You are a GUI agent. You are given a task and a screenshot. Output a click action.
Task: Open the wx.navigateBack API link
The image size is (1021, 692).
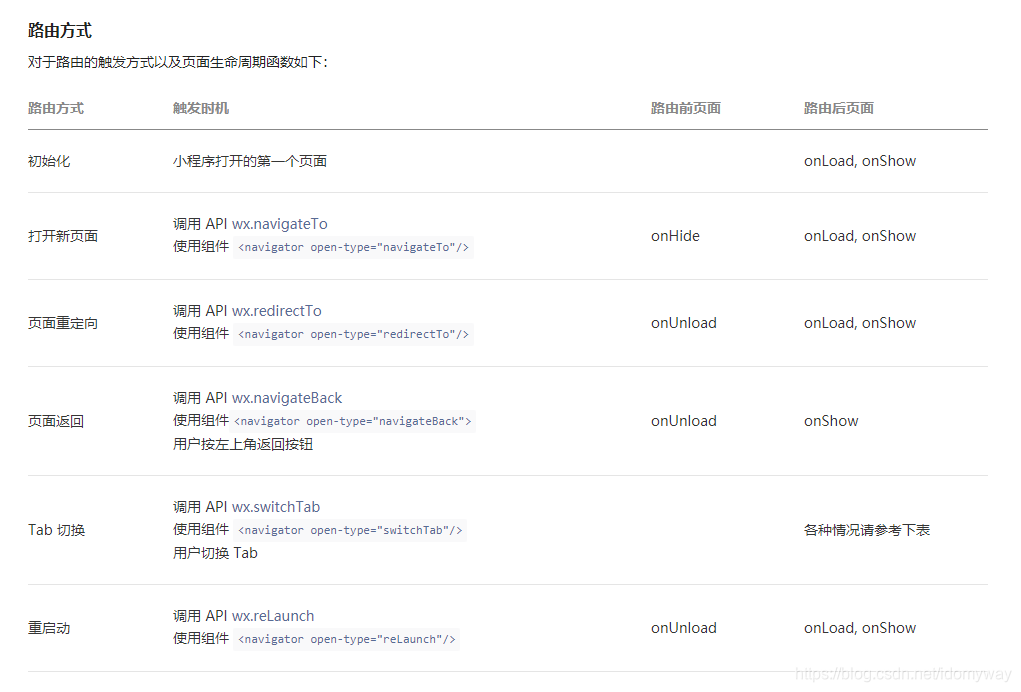tap(287, 398)
